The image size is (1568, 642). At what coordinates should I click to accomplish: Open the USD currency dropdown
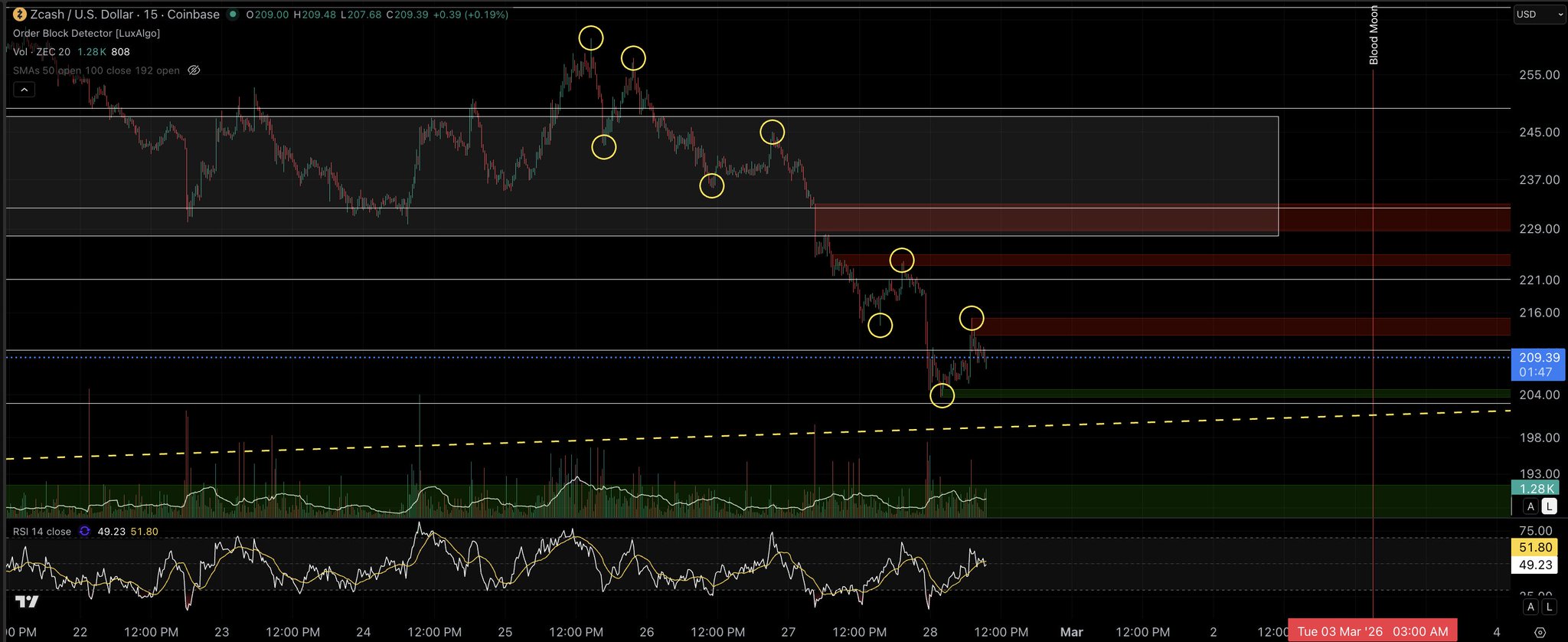1540,15
